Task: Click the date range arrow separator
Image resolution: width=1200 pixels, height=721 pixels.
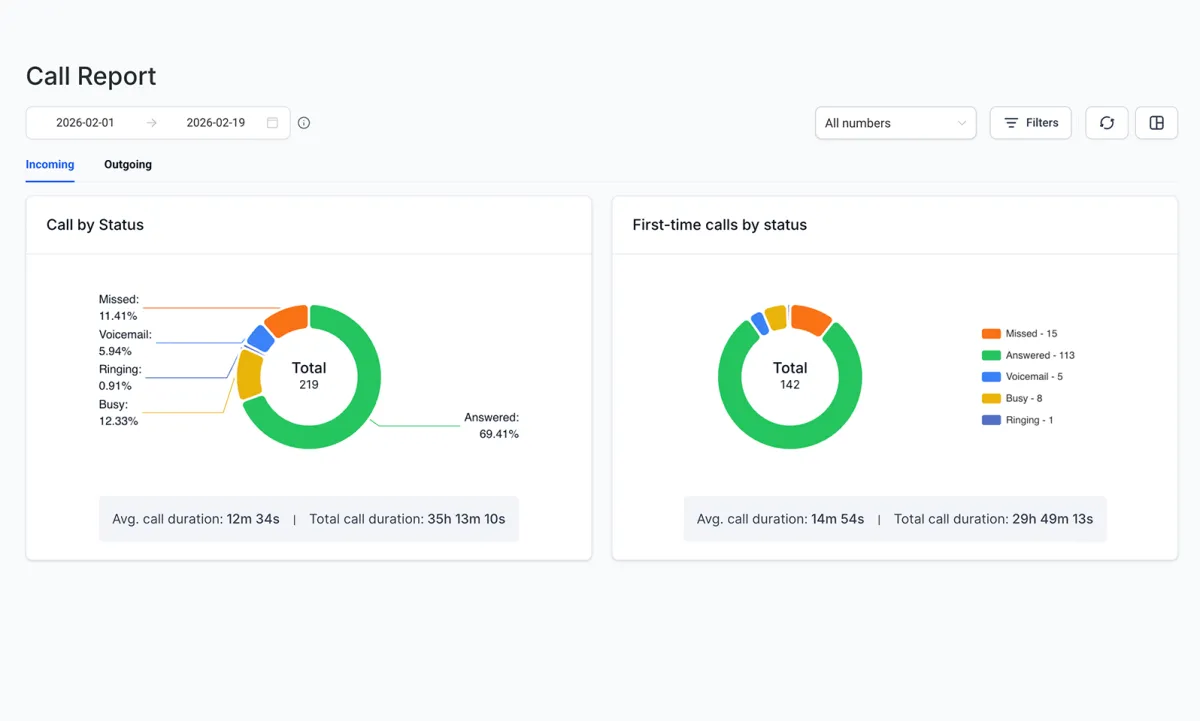Action: click(151, 123)
